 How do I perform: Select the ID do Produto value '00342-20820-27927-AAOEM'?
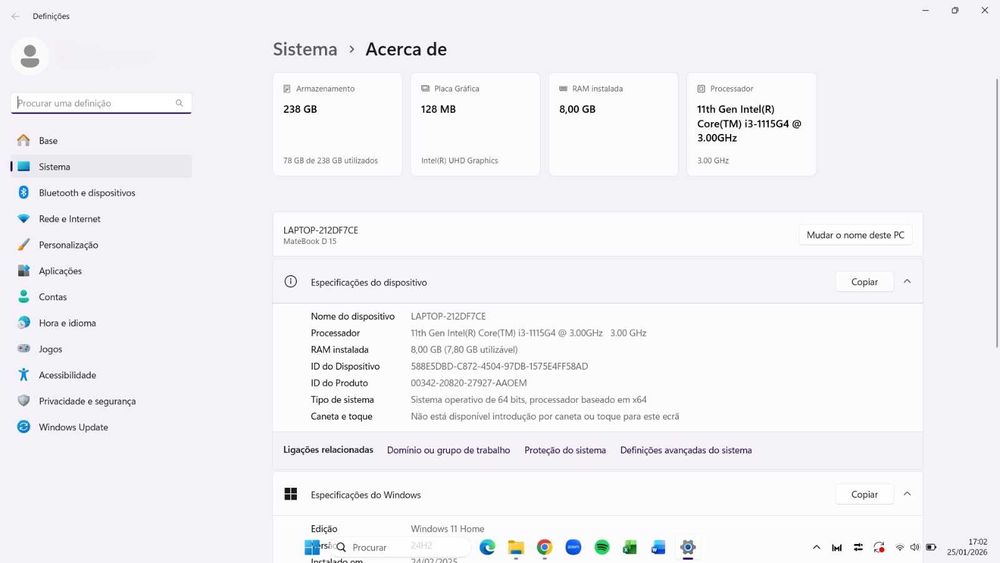click(469, 383)
